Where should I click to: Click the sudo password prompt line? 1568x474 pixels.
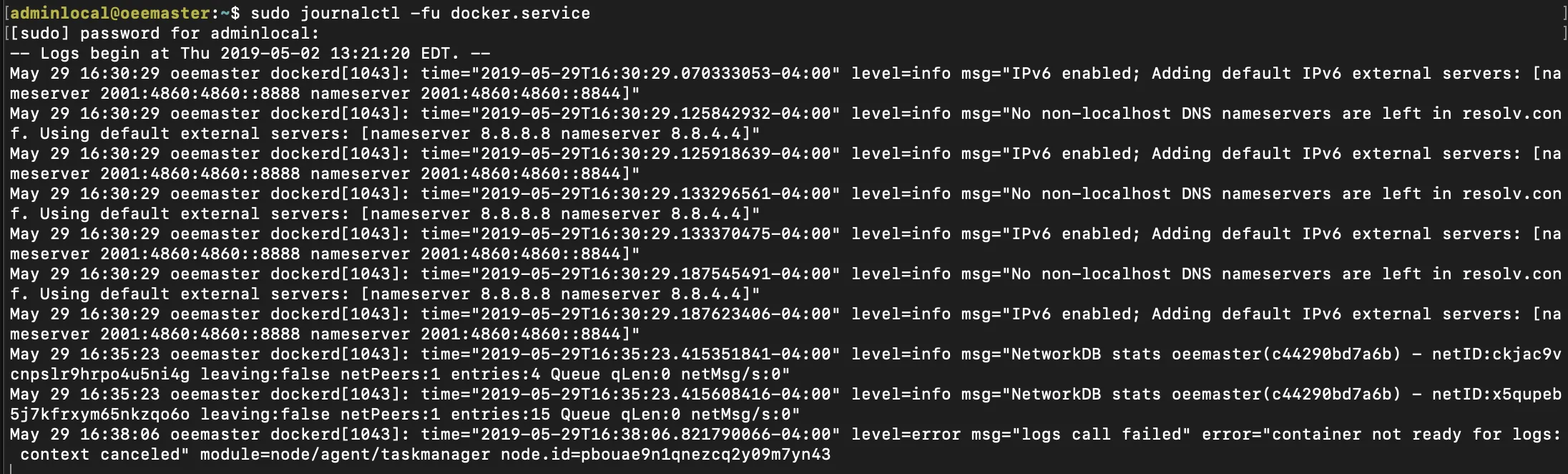(x=165, y=33)
